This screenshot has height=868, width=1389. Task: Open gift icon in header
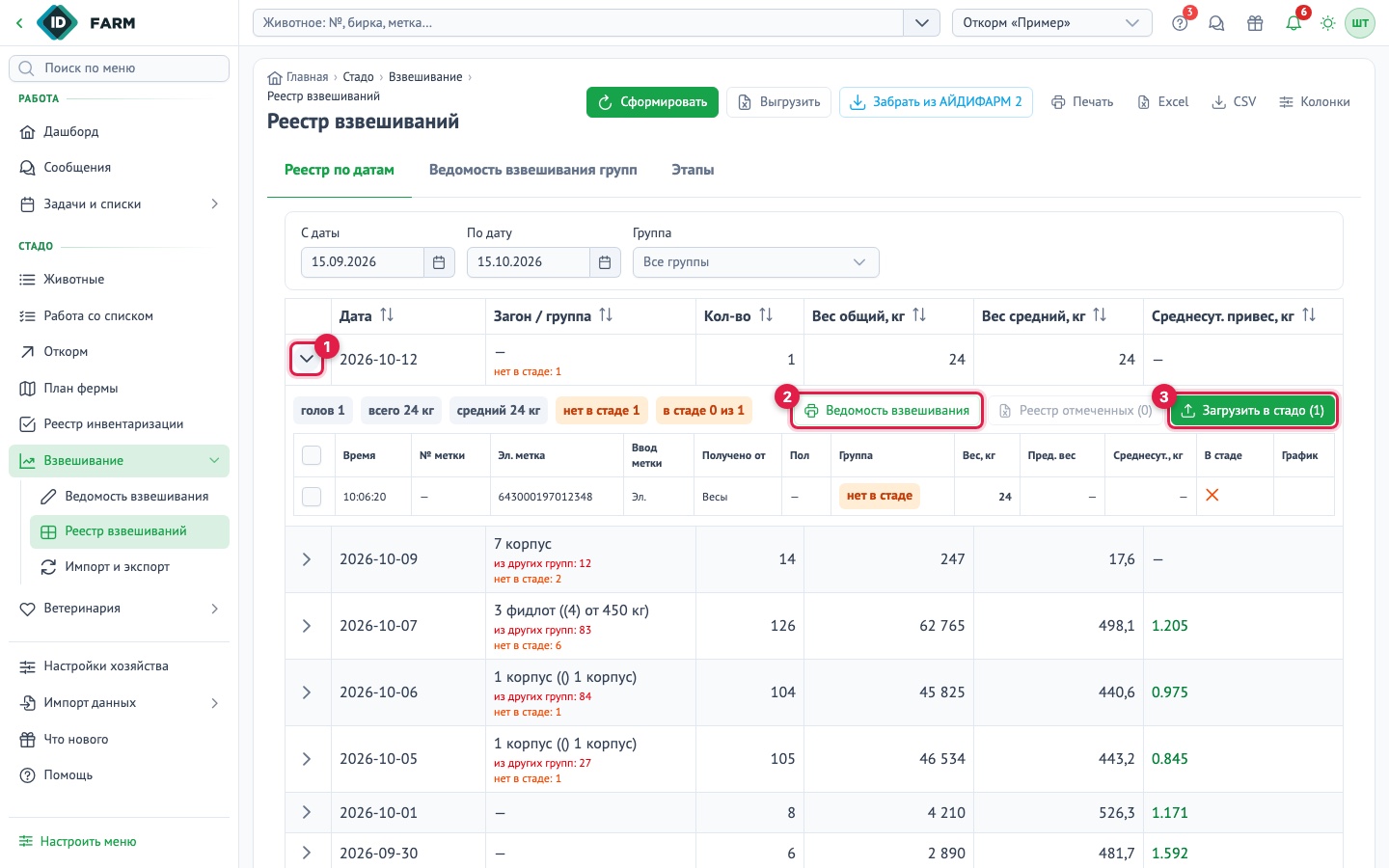(x=1255, y=23)
